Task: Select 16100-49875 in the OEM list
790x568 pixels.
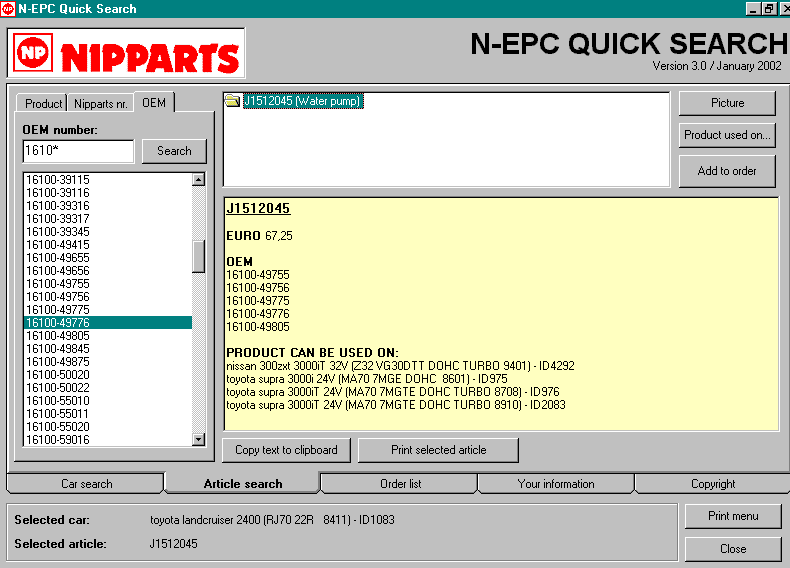Action: tap(108, 362)
